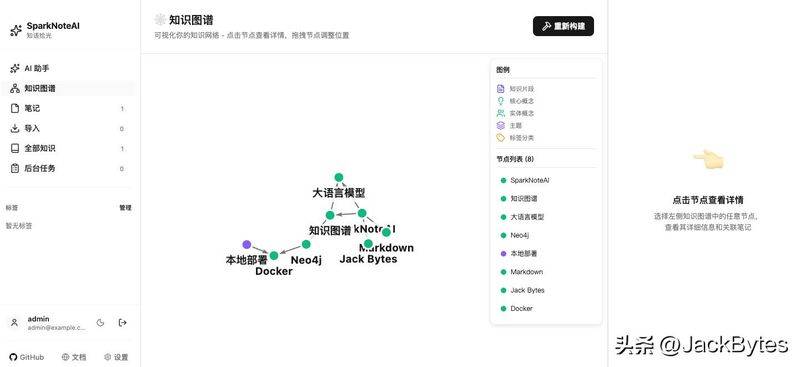Click the 知识图谱 graph node
The height and width of the screenshot is (367, 800).
[330, 215]
